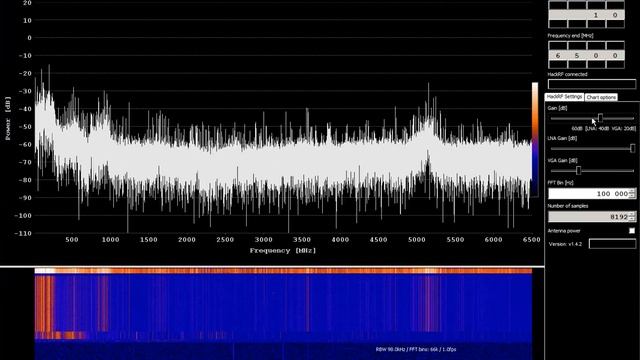Click the Antenna power label
640x360 pixels.
564,231
